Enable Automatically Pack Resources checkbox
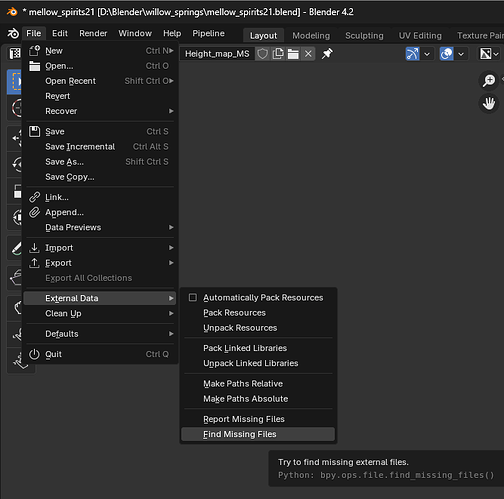 coord(193,297)
